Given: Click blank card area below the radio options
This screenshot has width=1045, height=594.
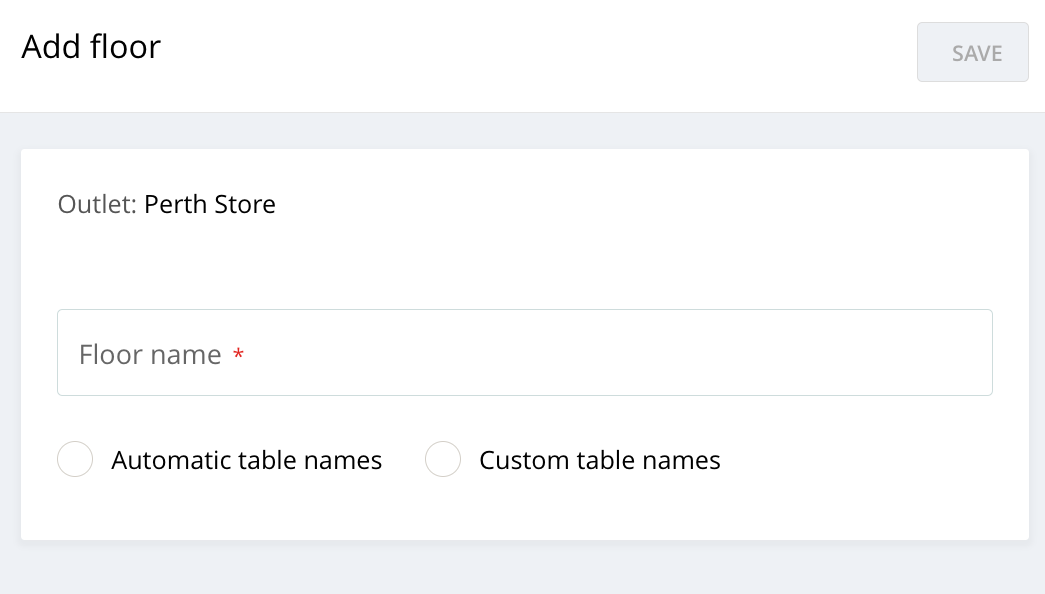Looking at the screenshot, I should point(524,512).
